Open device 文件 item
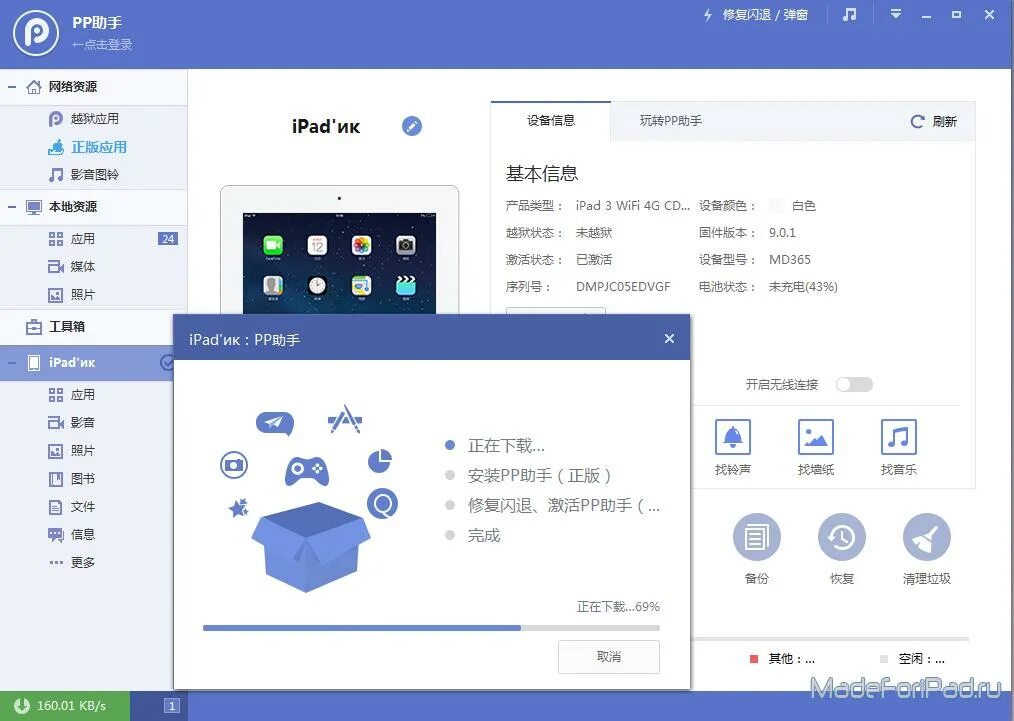 [83, 507]
